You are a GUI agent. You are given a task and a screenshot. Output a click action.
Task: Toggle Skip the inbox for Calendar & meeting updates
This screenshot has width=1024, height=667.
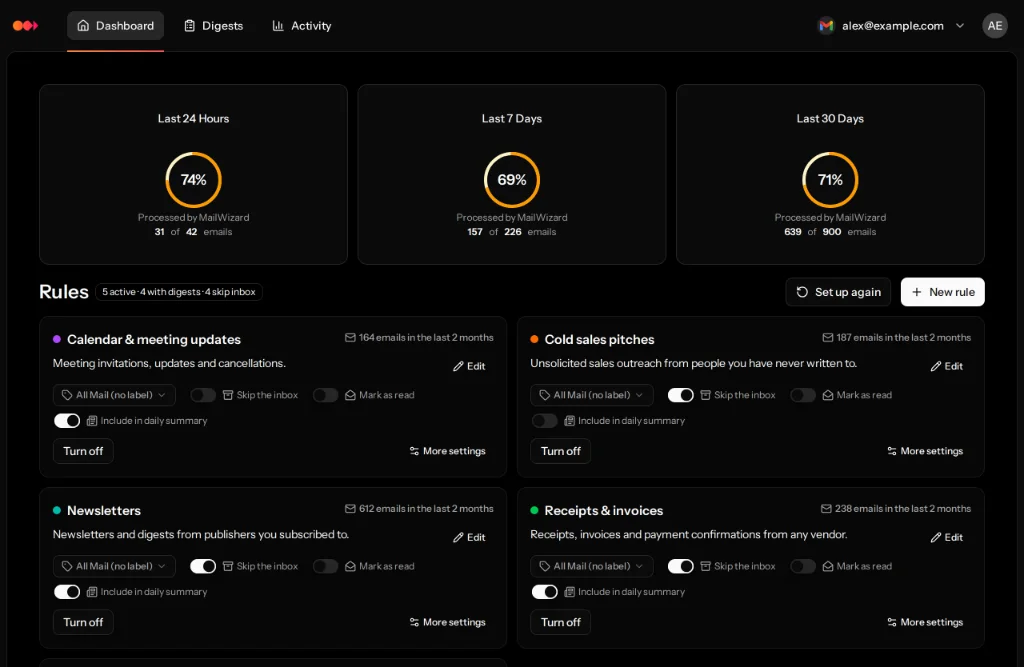(x=203, y=395)
